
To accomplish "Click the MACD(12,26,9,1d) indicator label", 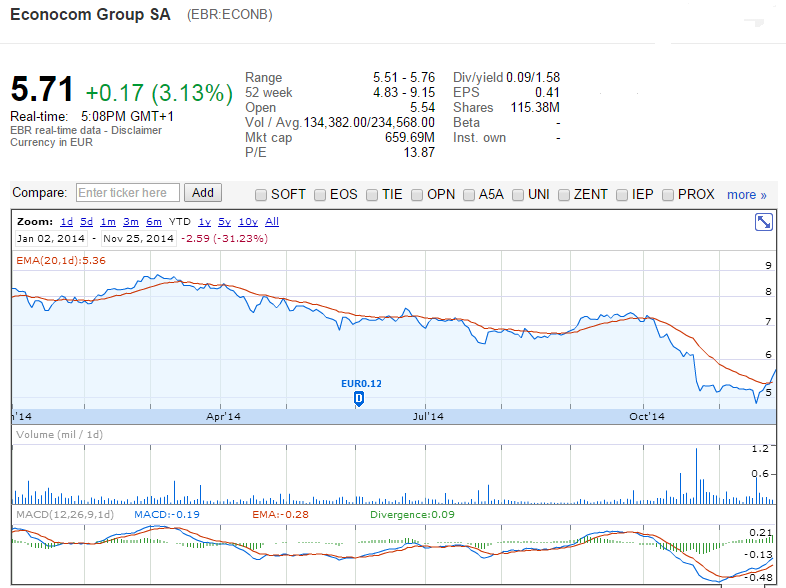I will coord(65,514).
